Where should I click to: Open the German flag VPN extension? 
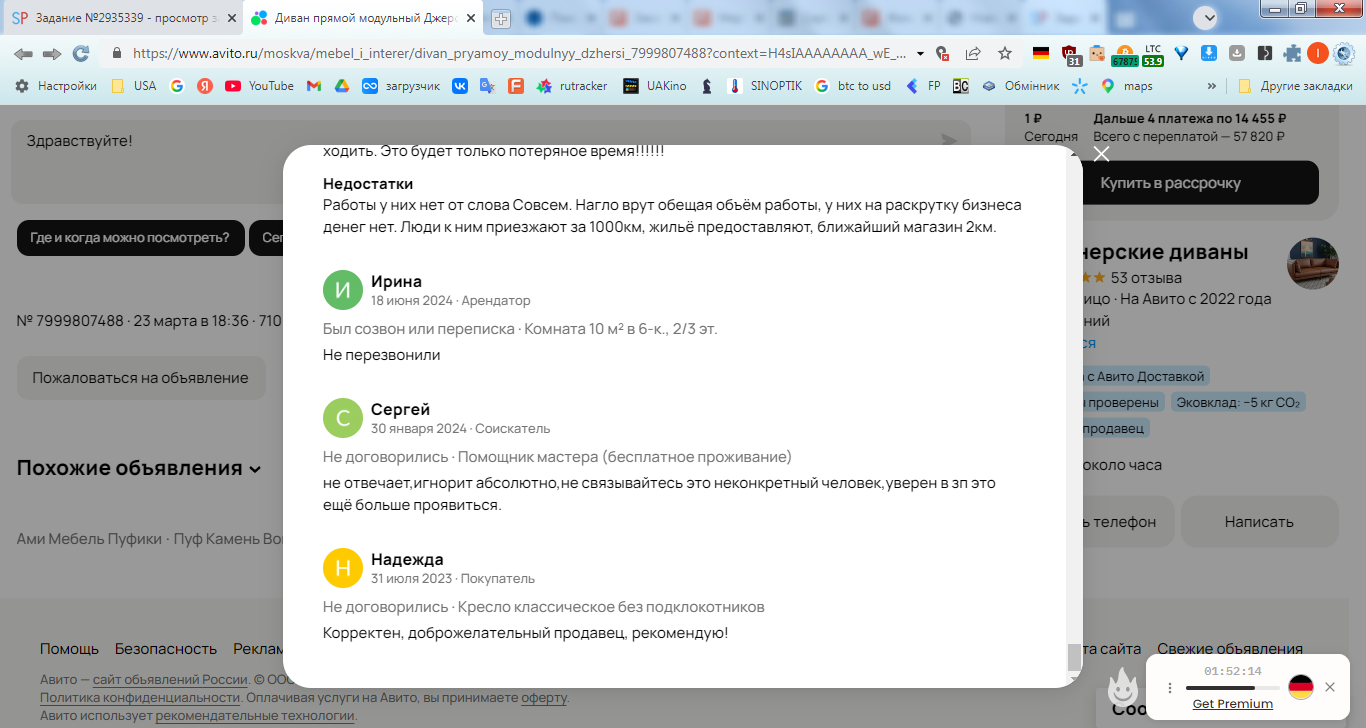click(x=1041, y=53)
